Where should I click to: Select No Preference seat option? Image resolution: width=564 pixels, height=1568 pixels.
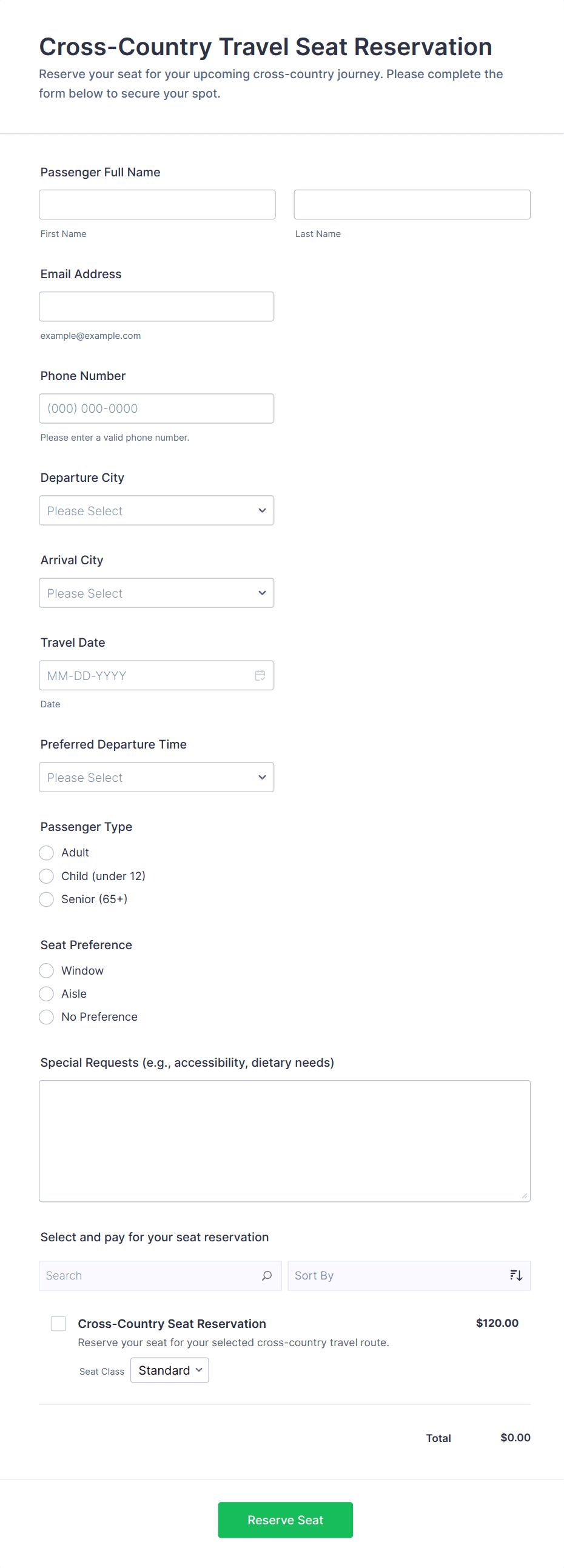[46, 1016]
